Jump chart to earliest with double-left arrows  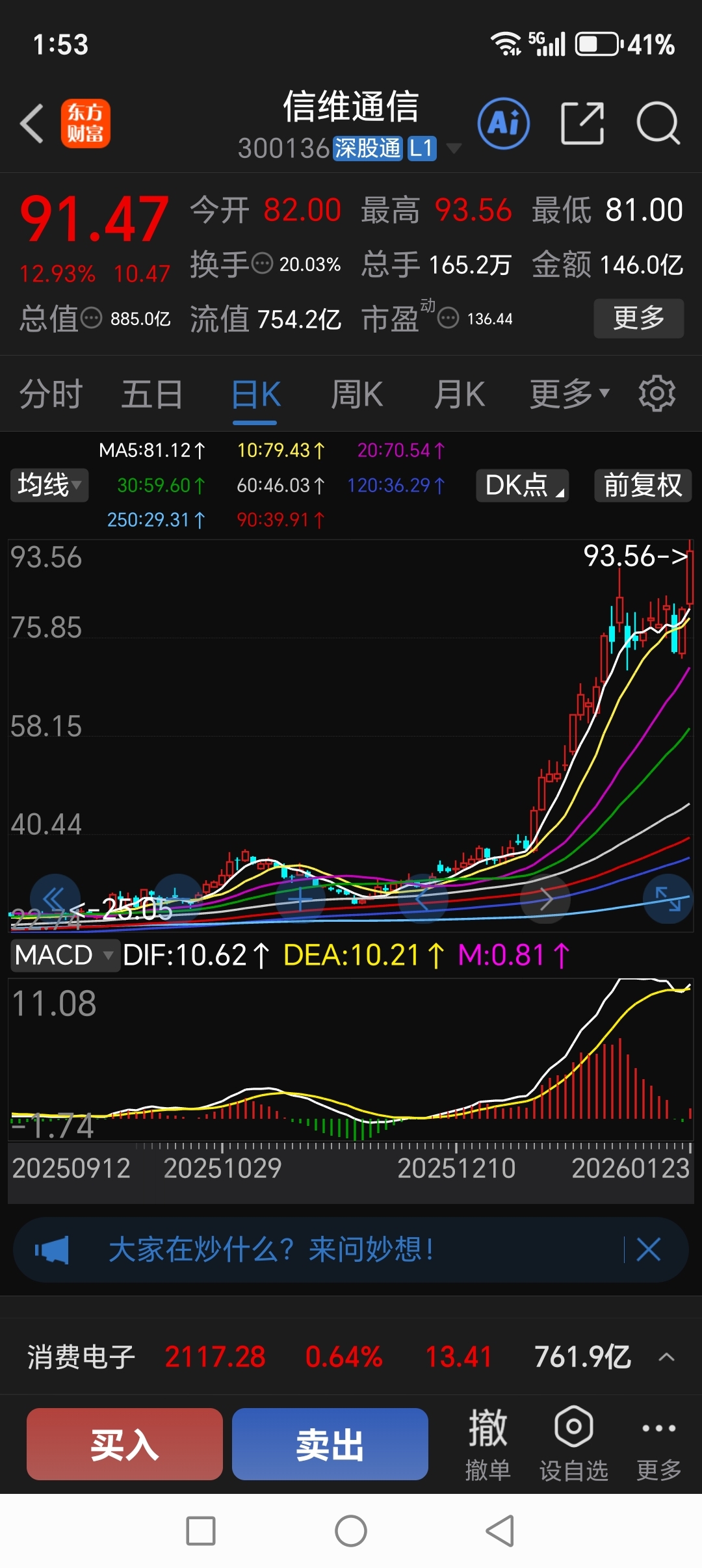[x=55, y=899]
